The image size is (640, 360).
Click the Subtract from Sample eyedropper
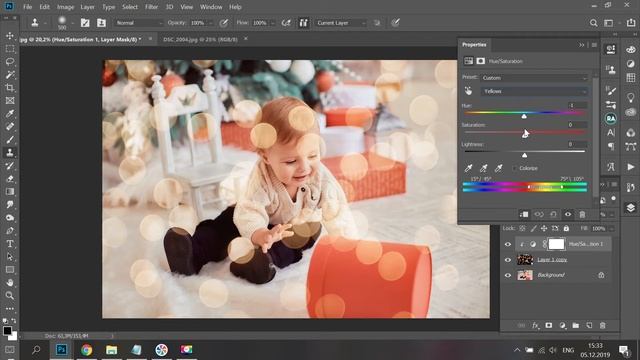pos(499,168)
